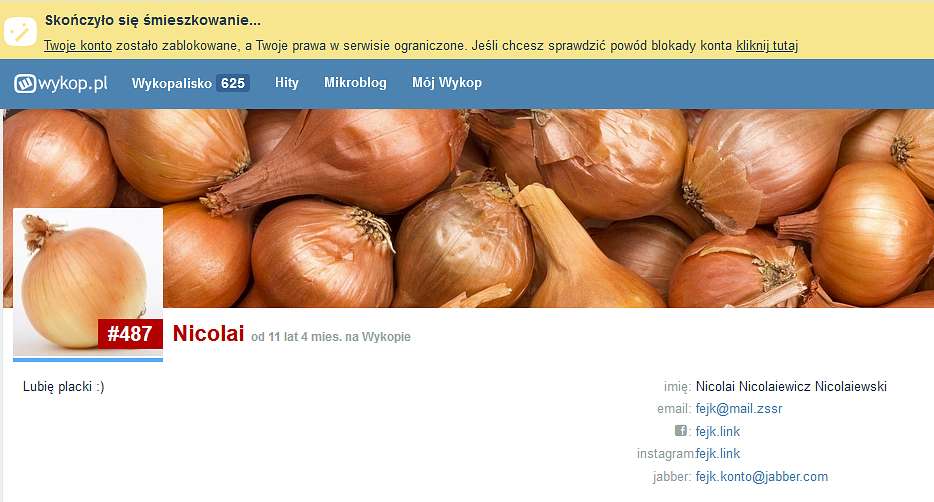
Task: Click the 'kliknij tutaj' link
Action: tap(767, 45)
